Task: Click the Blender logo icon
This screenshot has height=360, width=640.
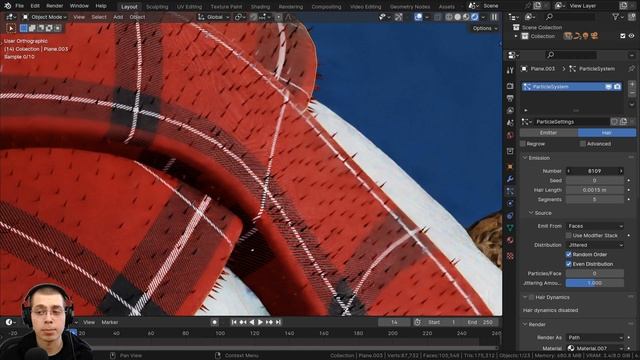Action: click(x=7, y=6)
